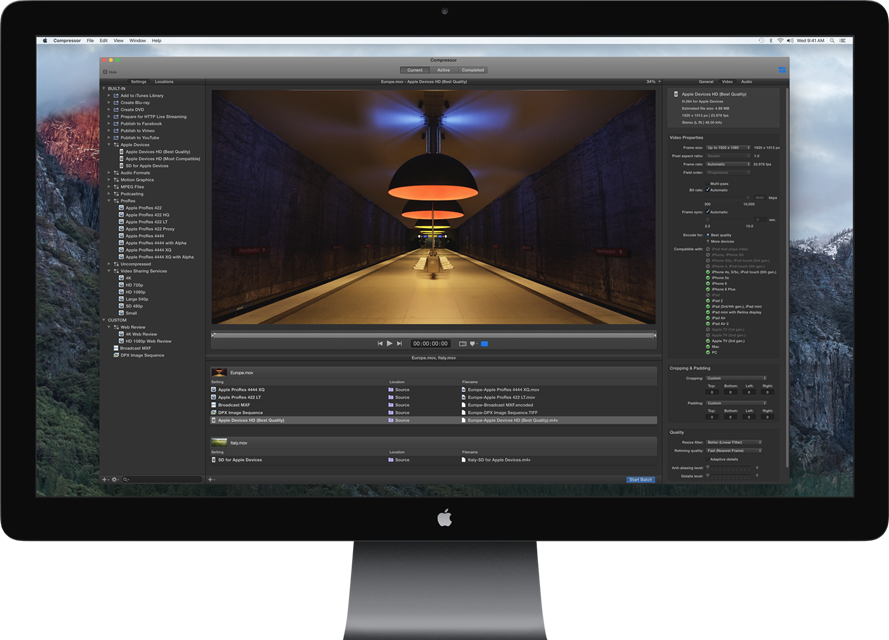The width and height of the screenshot is (889, 640).
Task: Click the 4K video sharing preset icon
Action: point(121,278)
